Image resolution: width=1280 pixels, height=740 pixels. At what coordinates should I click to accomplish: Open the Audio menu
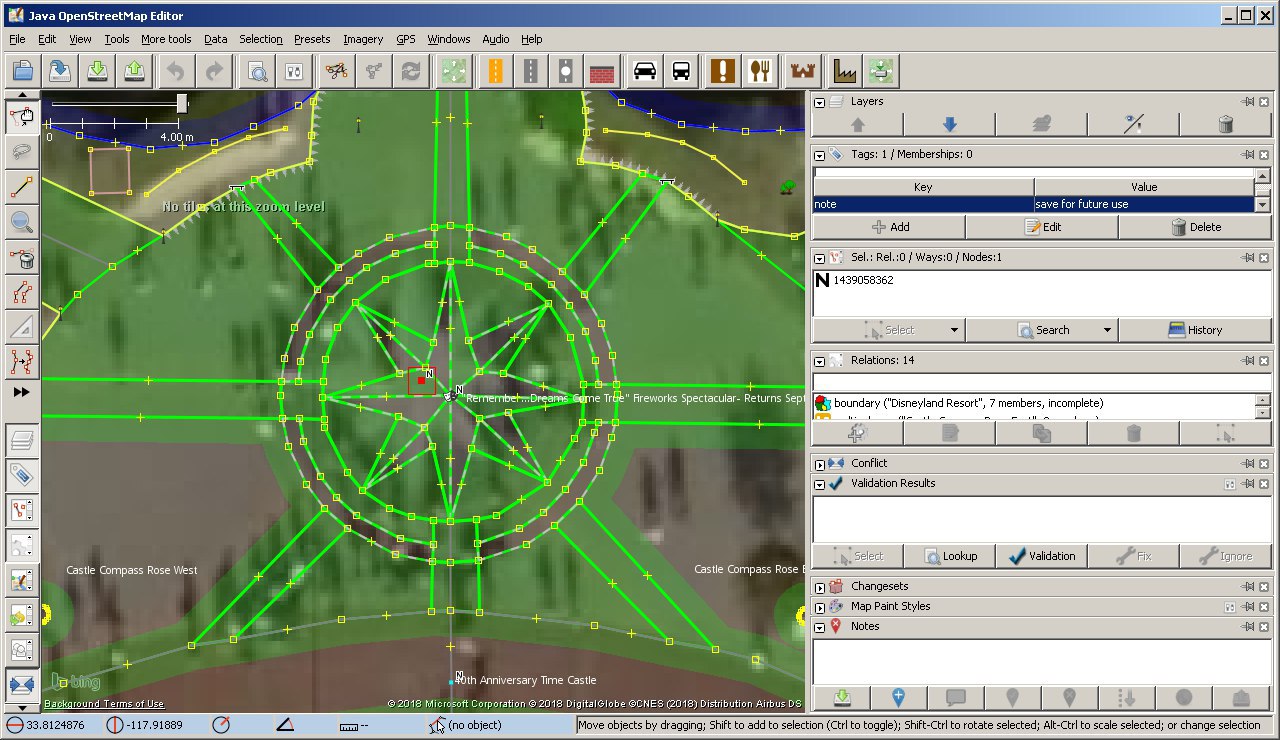496,39
